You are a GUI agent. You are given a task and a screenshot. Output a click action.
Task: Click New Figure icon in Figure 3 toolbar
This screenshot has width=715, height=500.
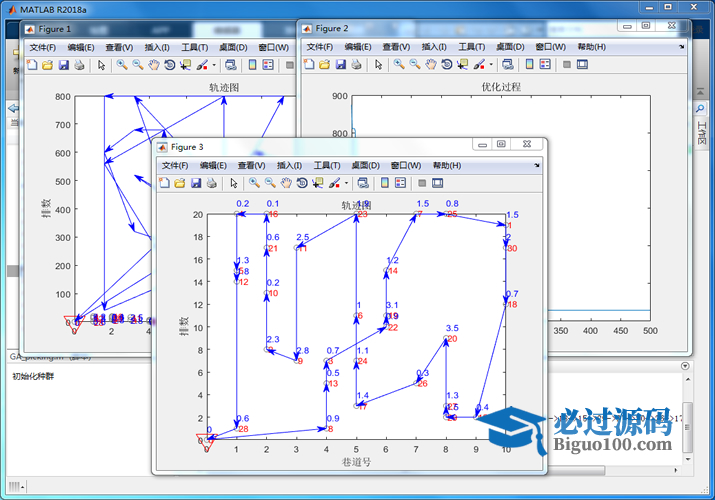(x=164, y=183)
